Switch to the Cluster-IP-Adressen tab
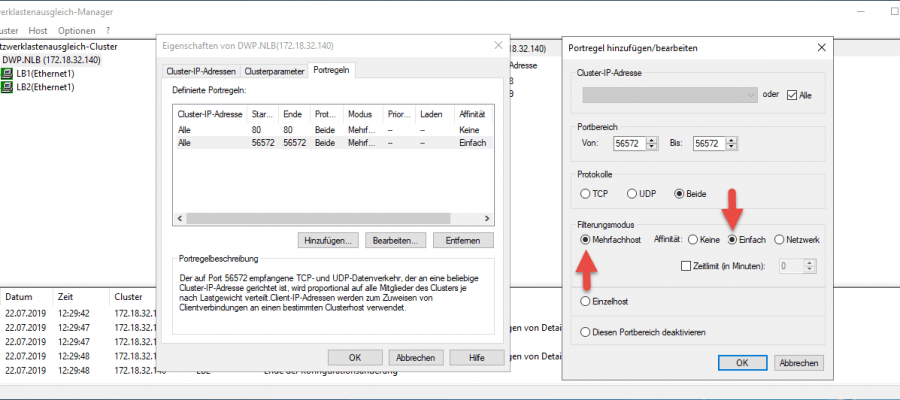Screen dimensions: 900x400 coord(201,71)
